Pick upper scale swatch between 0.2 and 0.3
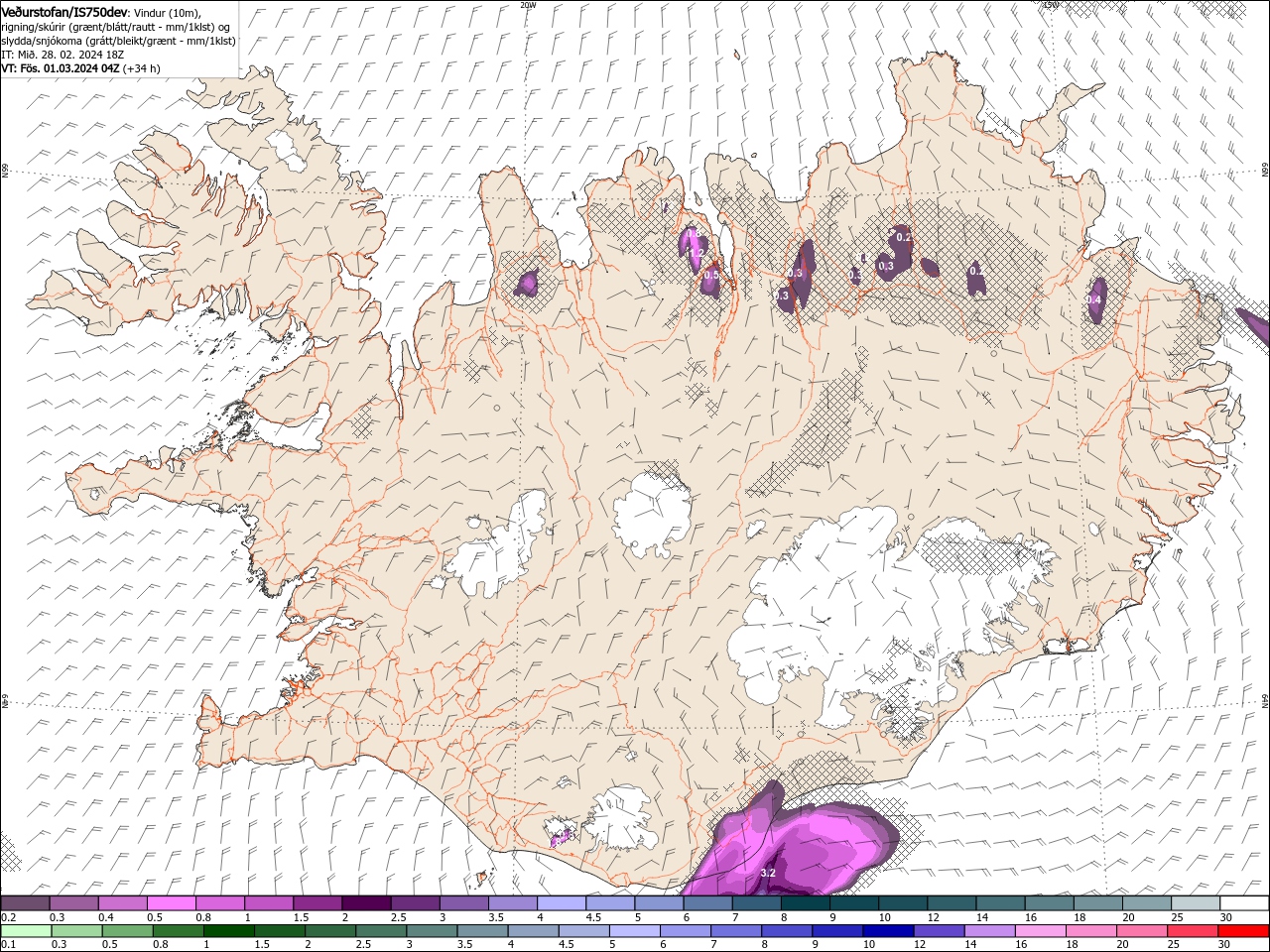Screen dimensions: 1270x952 click(x=25, y=903)
